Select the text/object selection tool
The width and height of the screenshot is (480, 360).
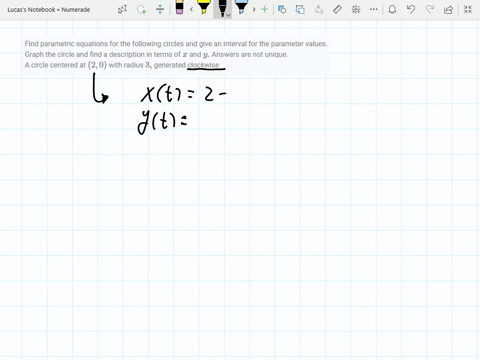click(122, 9)
